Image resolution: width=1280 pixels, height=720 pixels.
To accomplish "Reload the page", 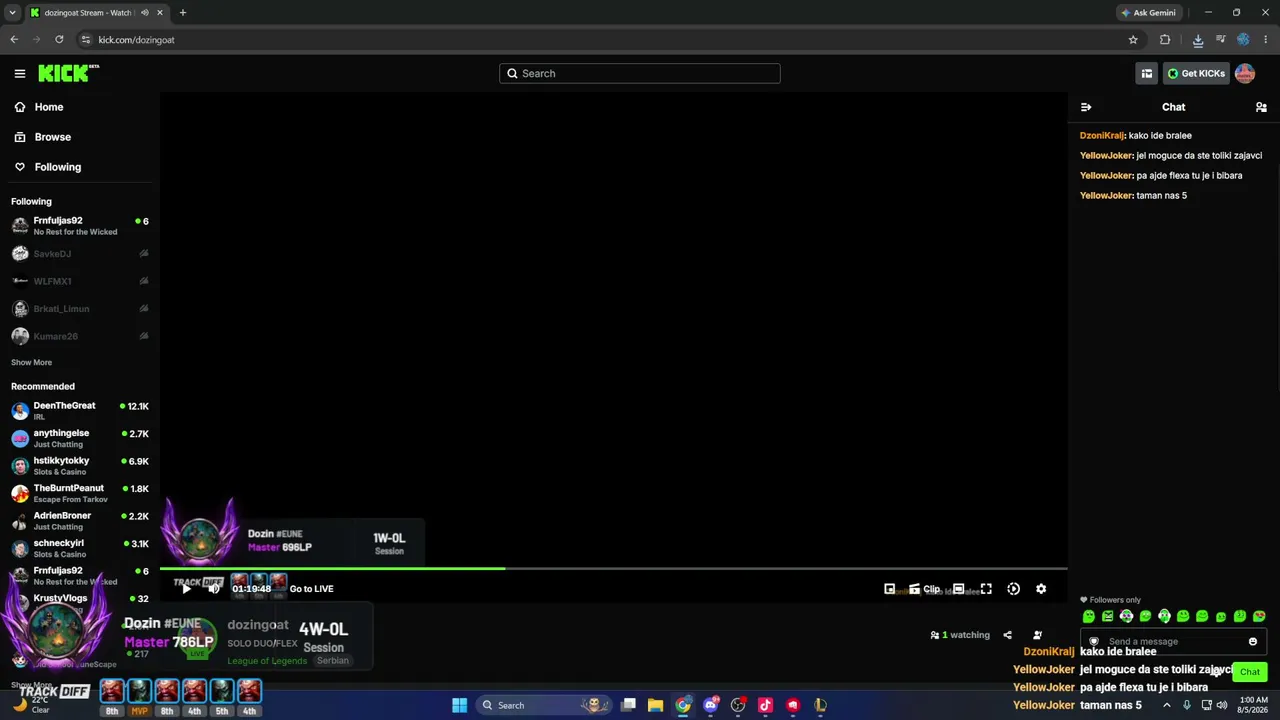I will (x=59, y=40).
